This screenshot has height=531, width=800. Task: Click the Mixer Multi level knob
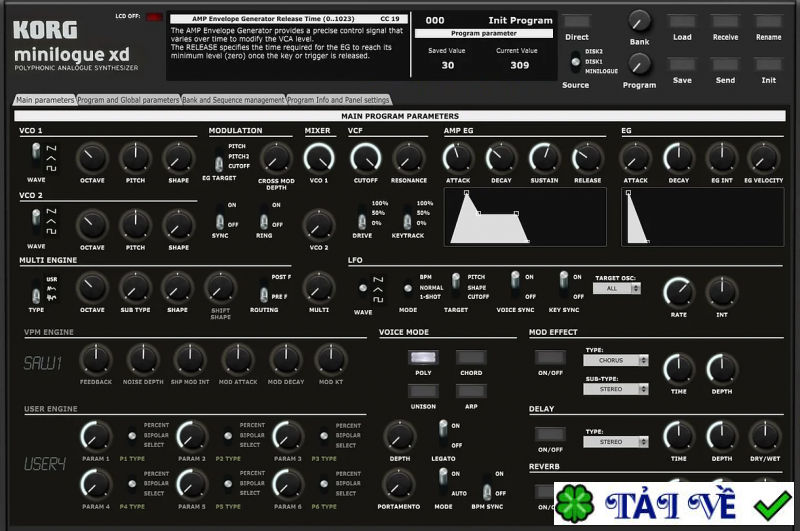click(x=319, y=288)
